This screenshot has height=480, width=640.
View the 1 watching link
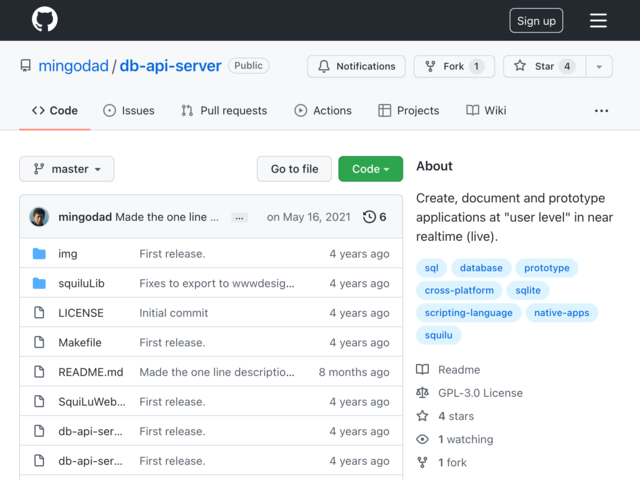point(466,440)
